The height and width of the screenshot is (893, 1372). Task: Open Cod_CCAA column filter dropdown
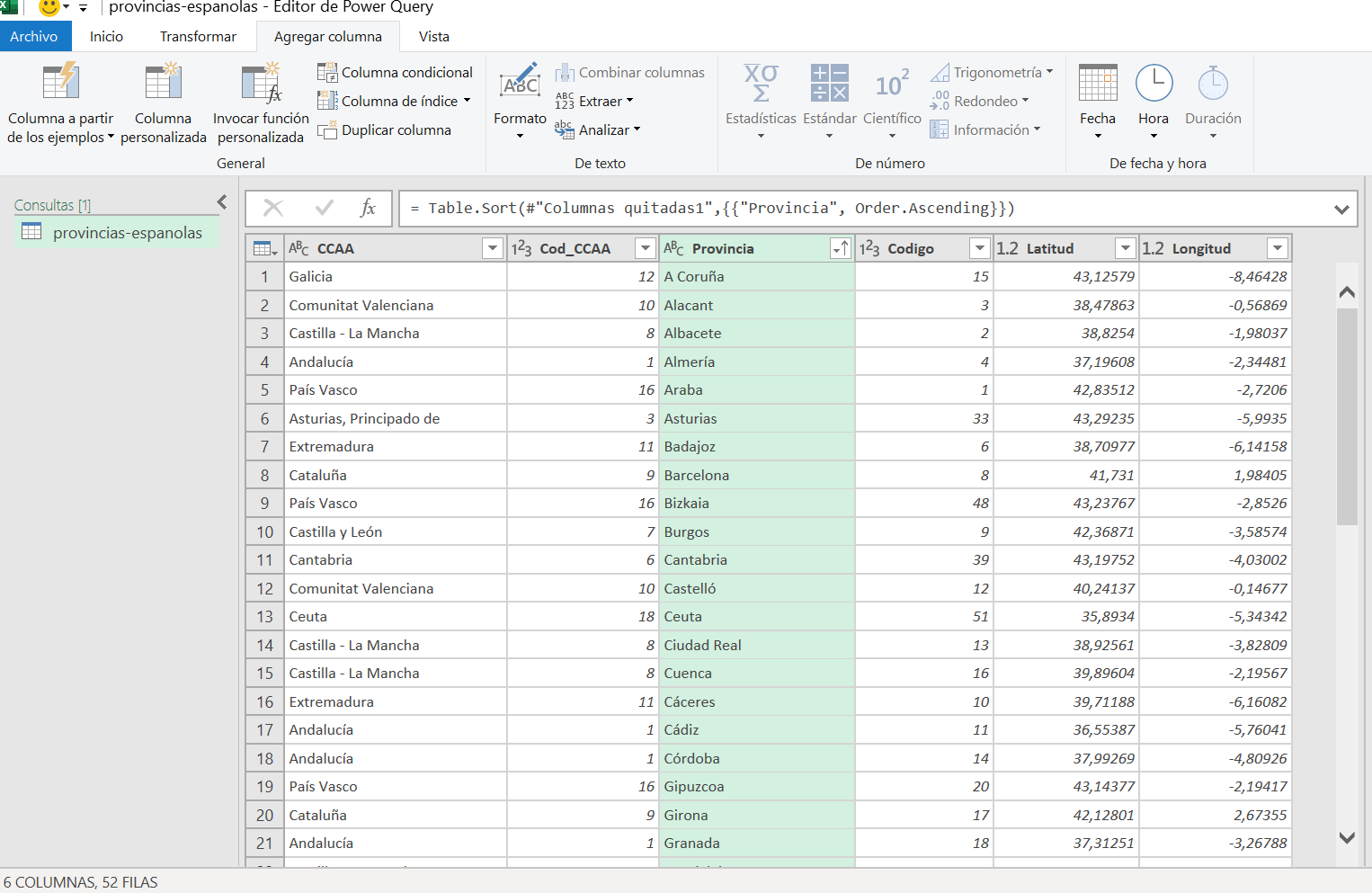pos(645,248)
